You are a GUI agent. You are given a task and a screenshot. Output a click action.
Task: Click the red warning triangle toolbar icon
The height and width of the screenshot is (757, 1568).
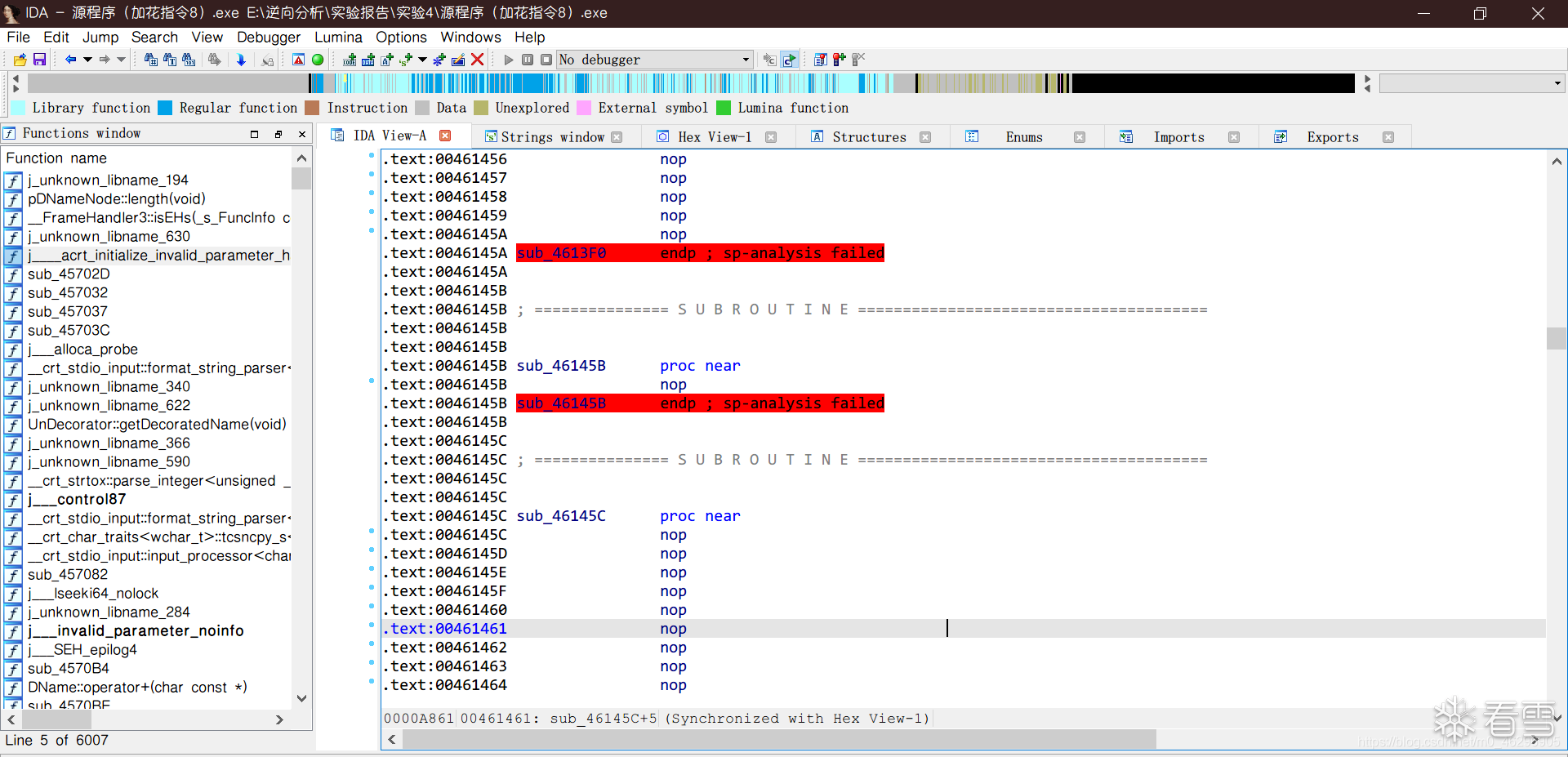(x=298, y=60)
